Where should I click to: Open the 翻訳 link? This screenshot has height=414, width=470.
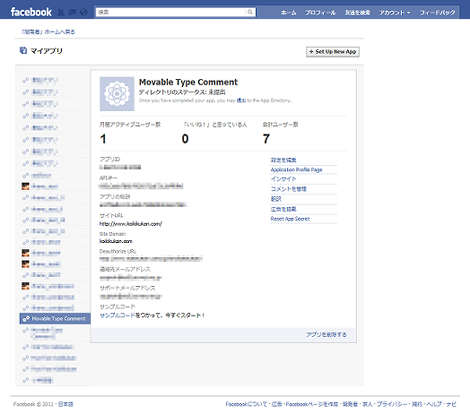click(x=276, y=199)
